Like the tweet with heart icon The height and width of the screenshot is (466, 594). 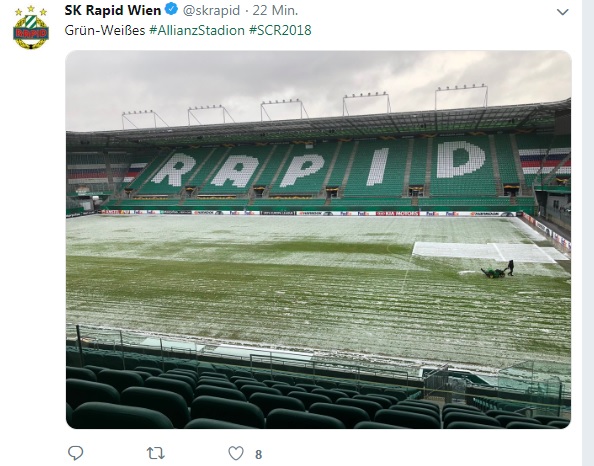click(236, 453)
